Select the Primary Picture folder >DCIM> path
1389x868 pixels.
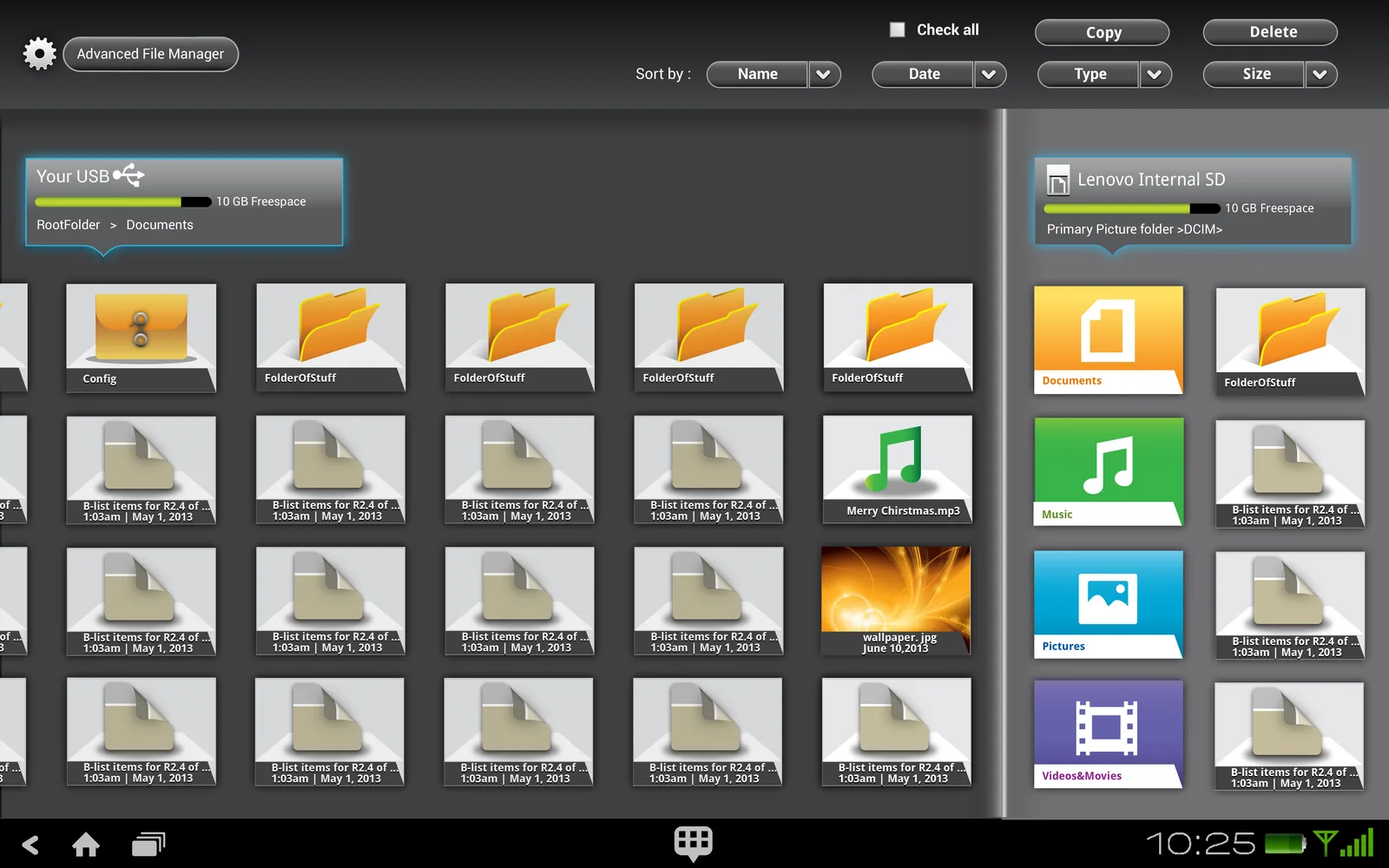tap(1134, 230)
